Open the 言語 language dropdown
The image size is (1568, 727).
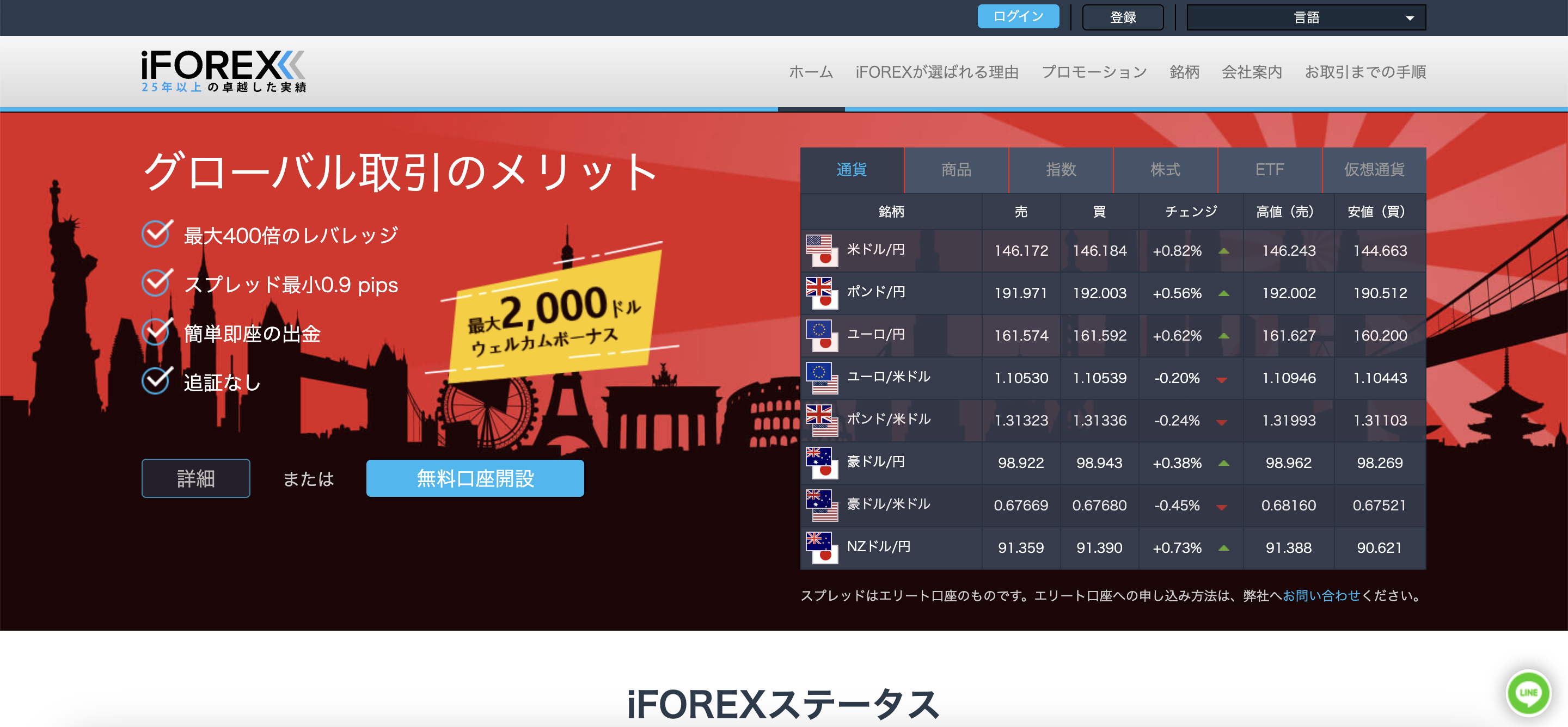point(1306,17)
